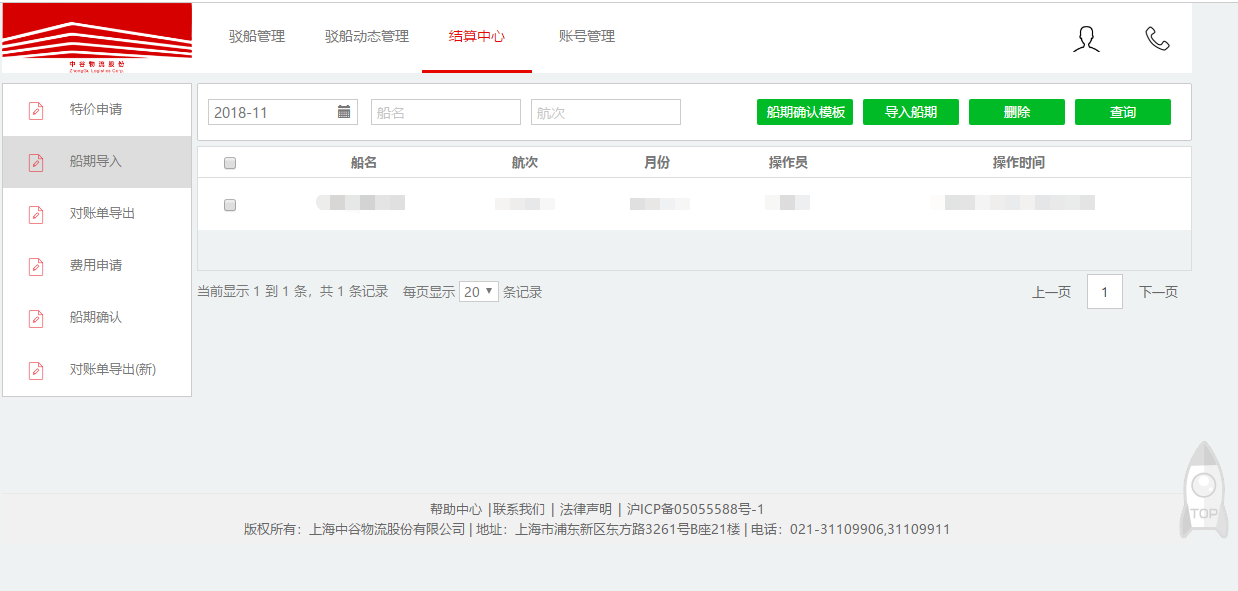
Task: Open 帮助中心 footer link
Action: click(x=456, y=509)
